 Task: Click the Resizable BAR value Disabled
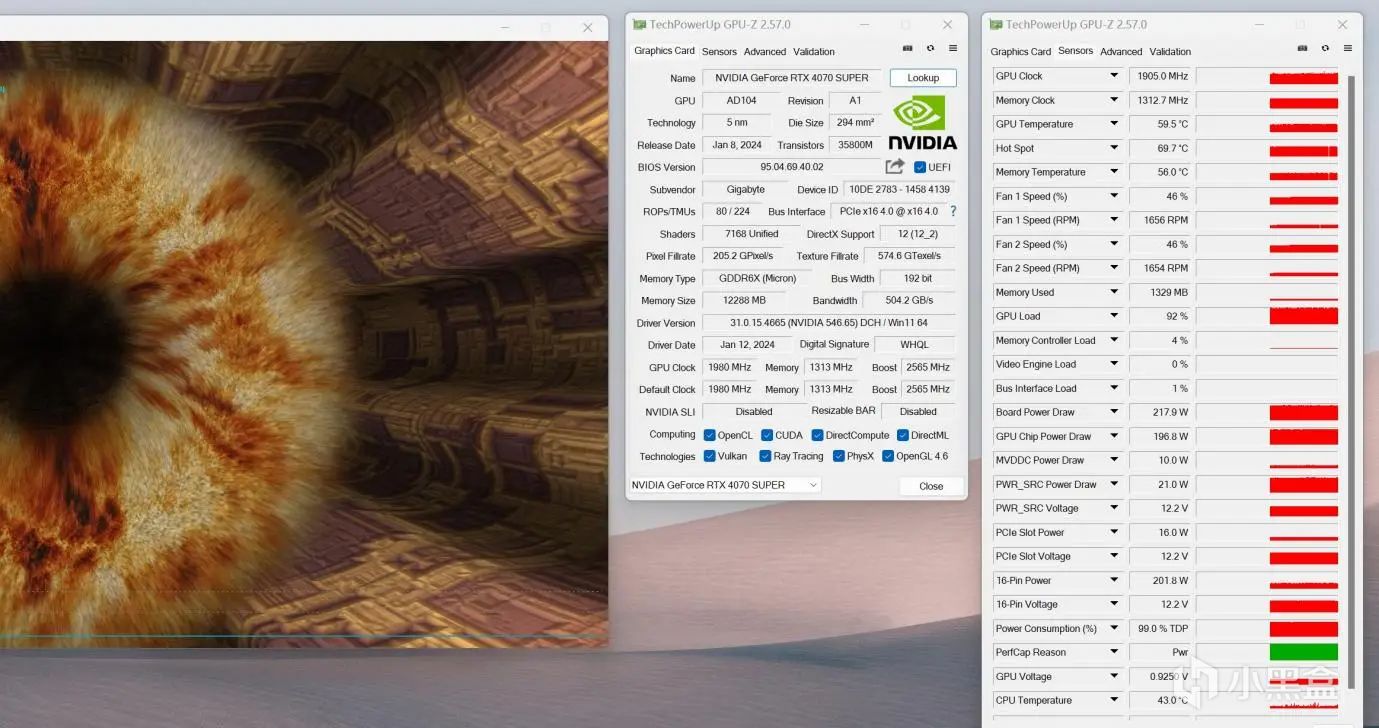point(918,411)
